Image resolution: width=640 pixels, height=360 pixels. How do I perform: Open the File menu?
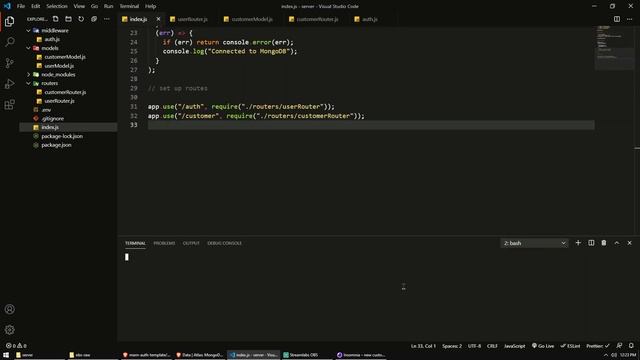pos(21,6)
